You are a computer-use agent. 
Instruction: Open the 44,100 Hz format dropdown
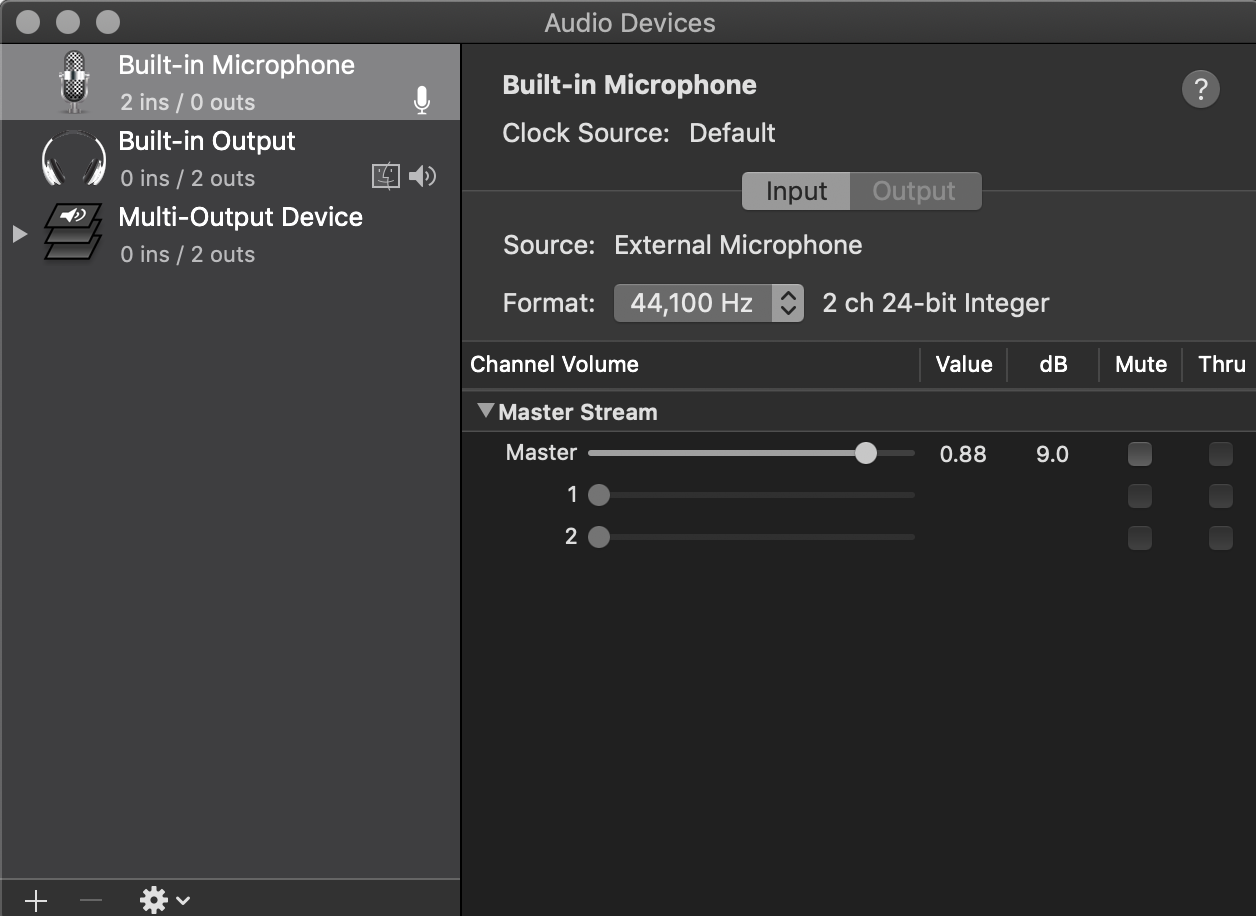click(x=708, y=303)
